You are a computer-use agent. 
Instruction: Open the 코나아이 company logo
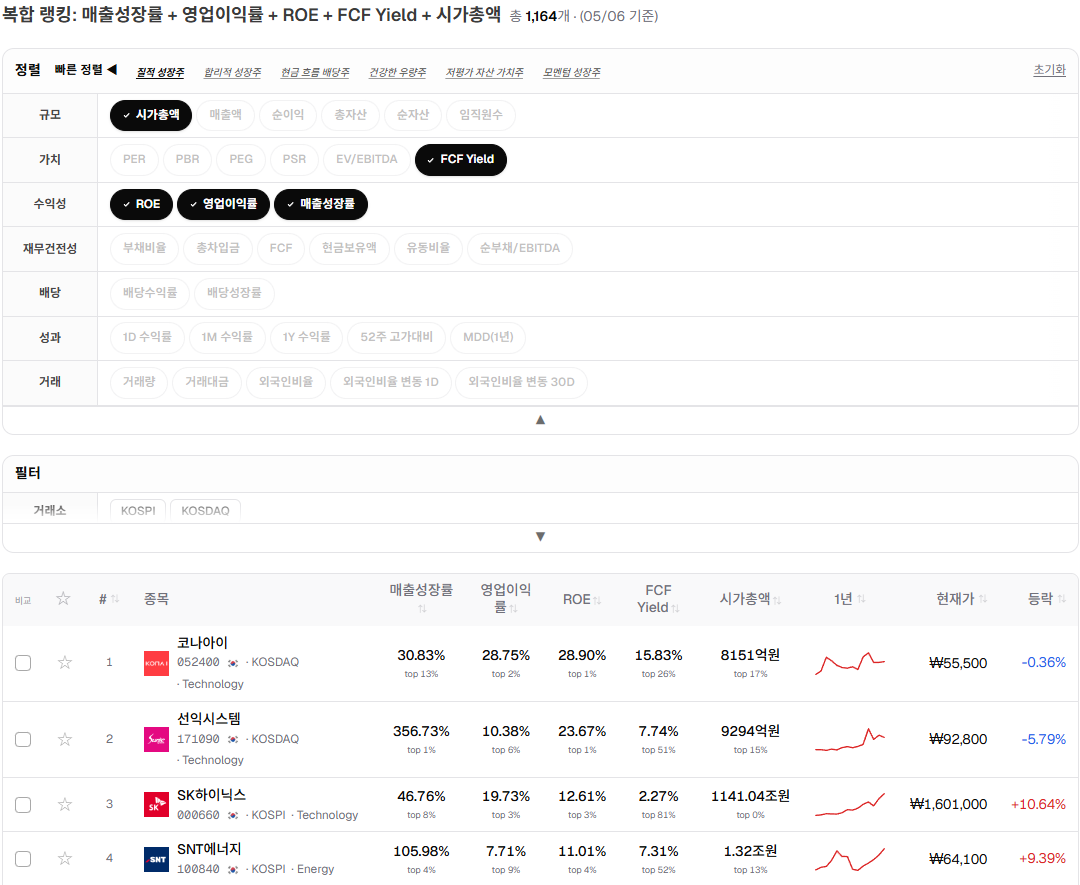click(x=156, y=663)
